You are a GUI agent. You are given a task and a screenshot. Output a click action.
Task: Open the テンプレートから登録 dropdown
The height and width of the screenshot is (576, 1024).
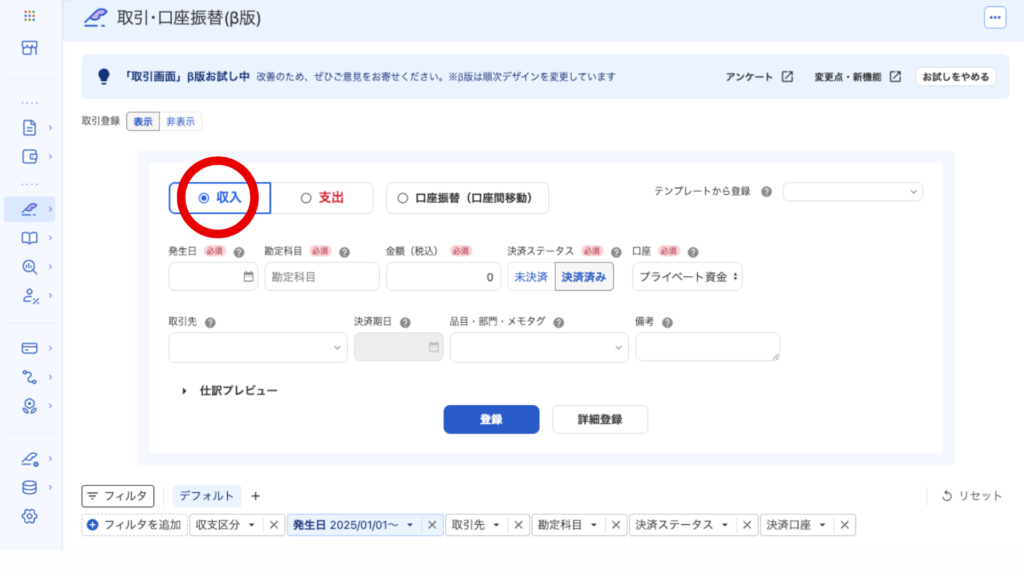tap(852, 191)
